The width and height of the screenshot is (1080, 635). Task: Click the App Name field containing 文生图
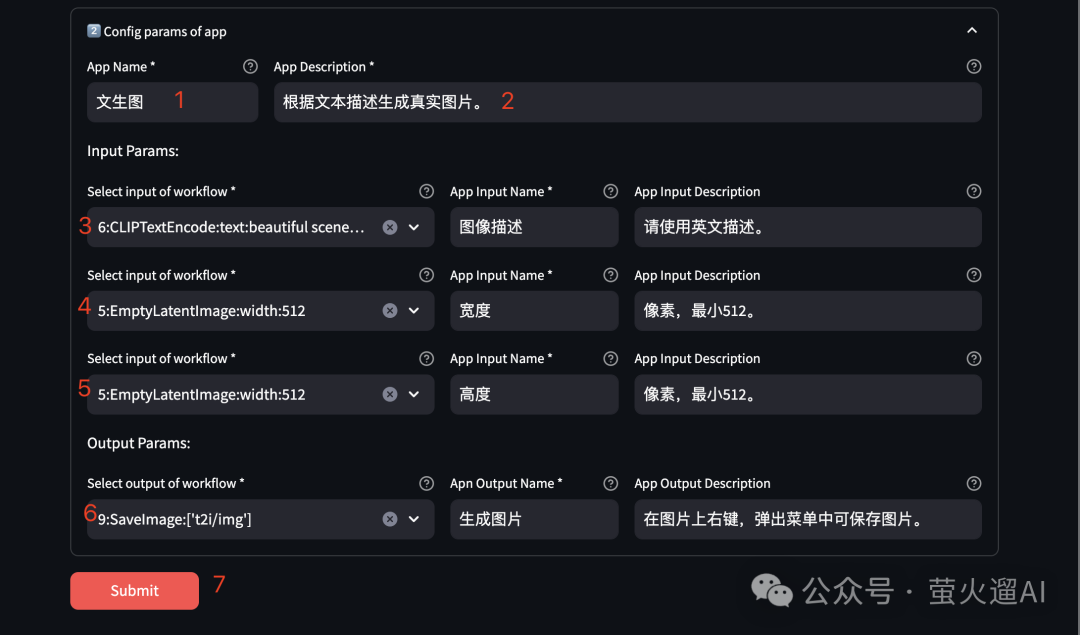point(172,101)
